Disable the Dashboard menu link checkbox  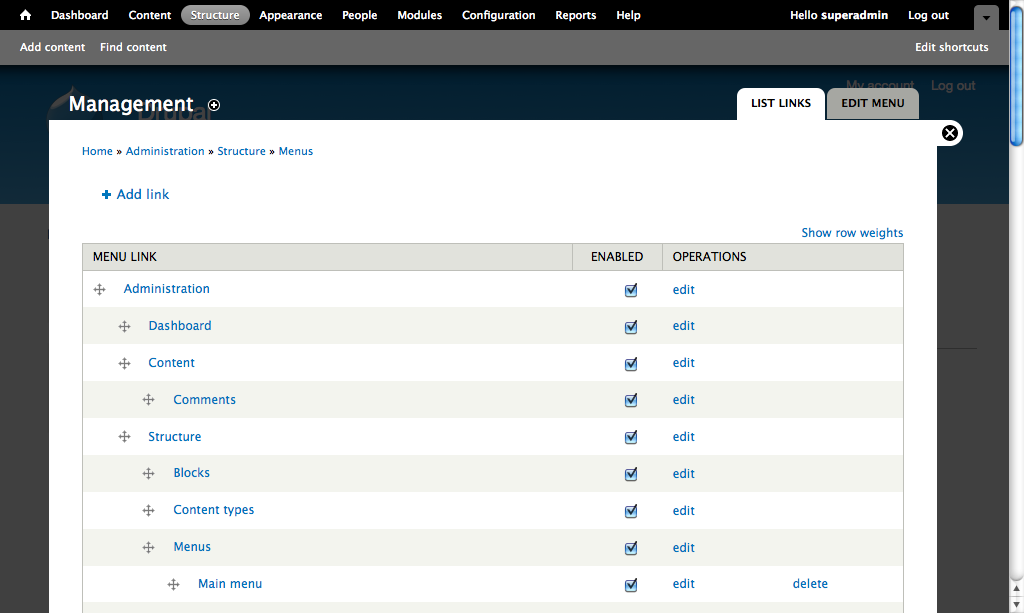pos(631,327)
